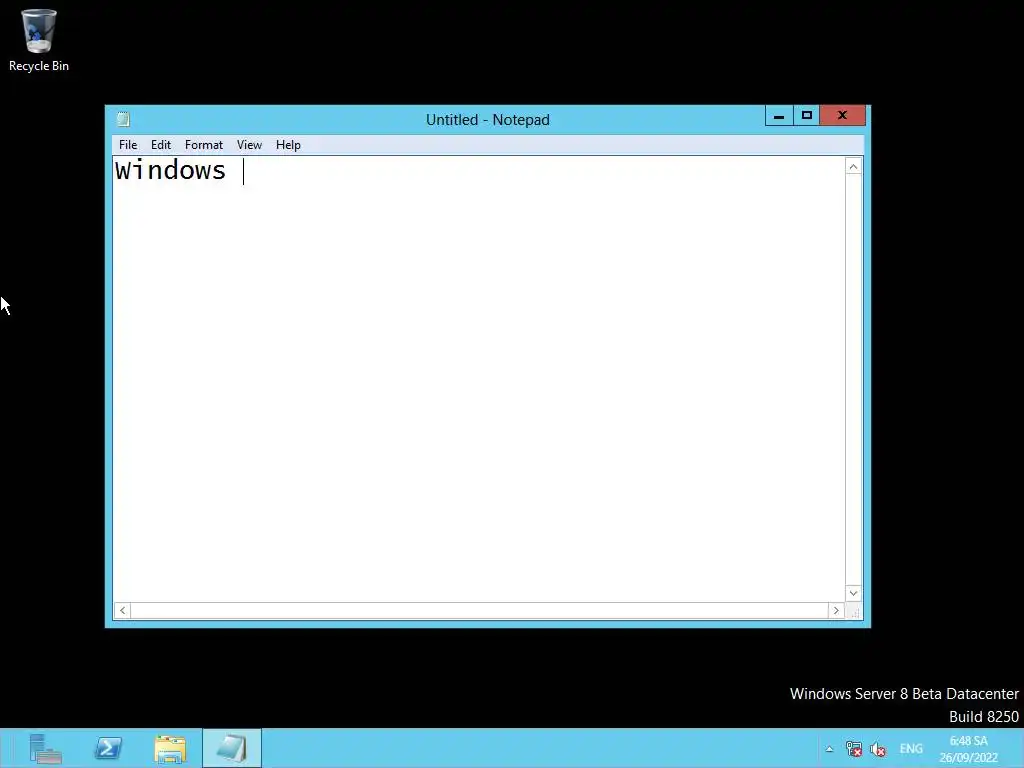The width and height of the screenshot is (1024, 768).
Task: Click the muted volume tray icon
Action: click(x=878, y=749)
